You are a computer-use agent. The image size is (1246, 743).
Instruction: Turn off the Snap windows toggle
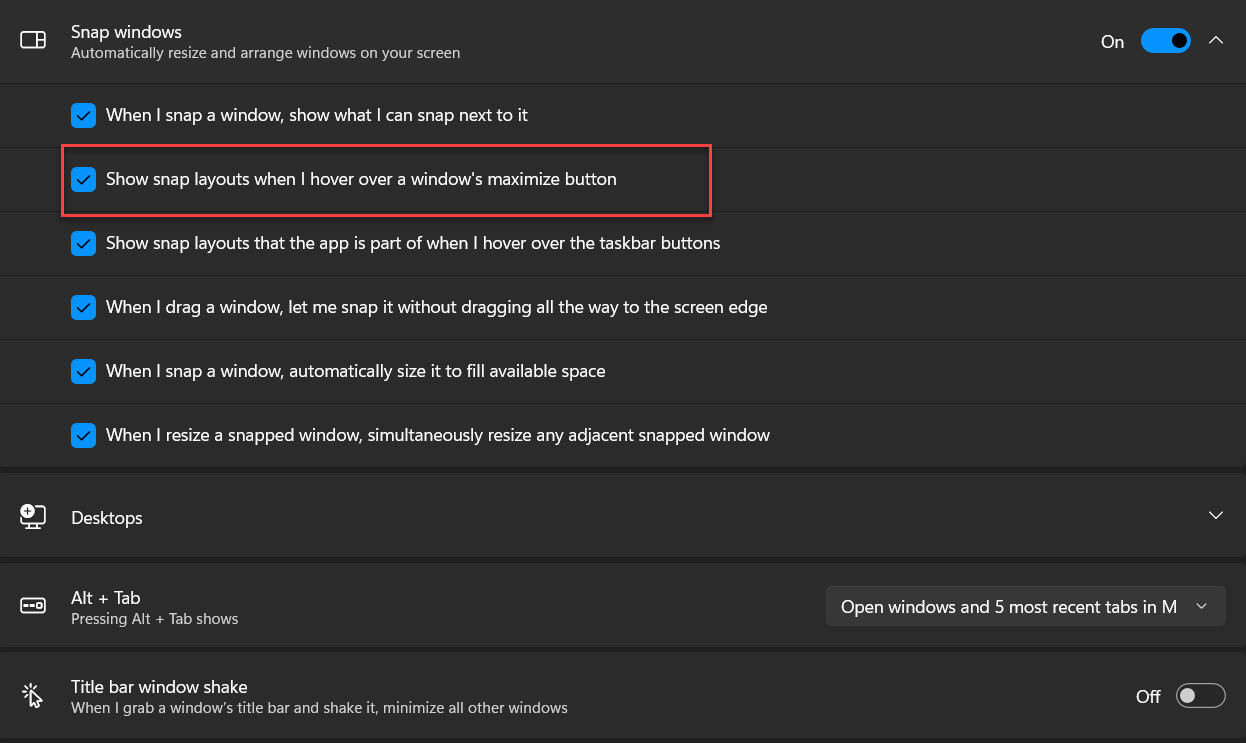(1165, 41)
